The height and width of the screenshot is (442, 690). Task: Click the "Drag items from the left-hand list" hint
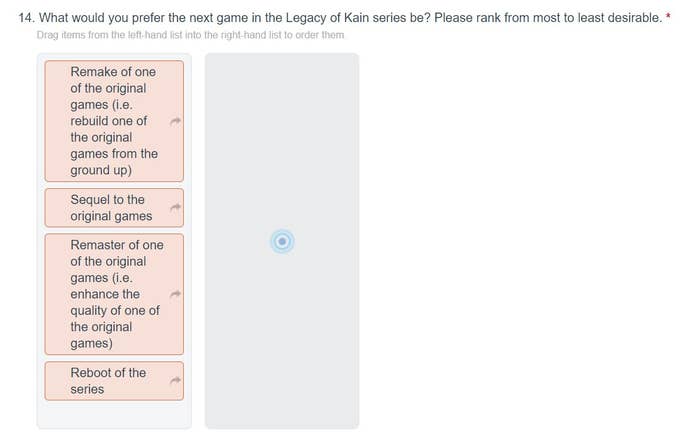point(184,35)
